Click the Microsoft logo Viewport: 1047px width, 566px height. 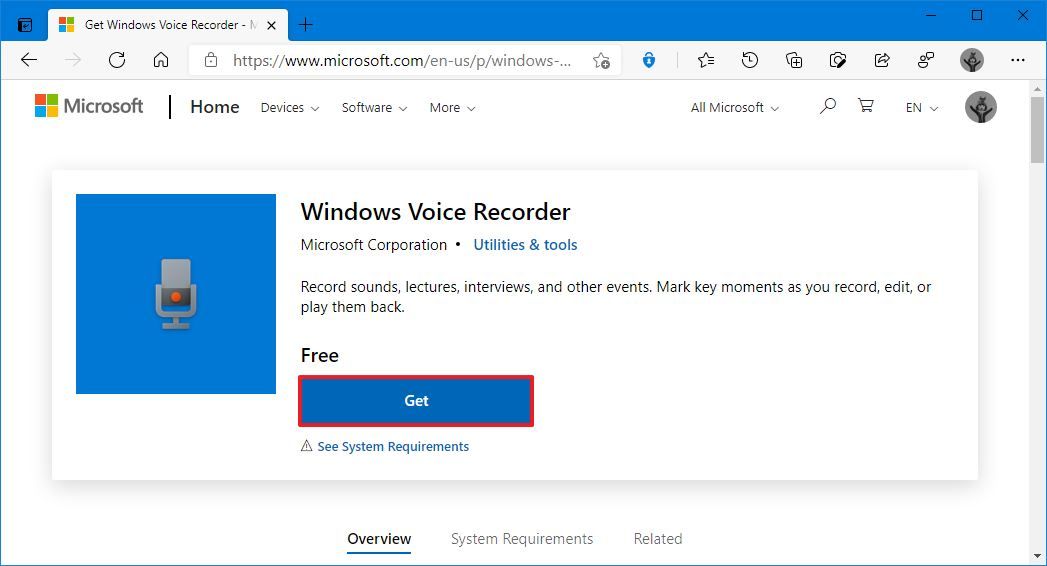pos(89,105)
